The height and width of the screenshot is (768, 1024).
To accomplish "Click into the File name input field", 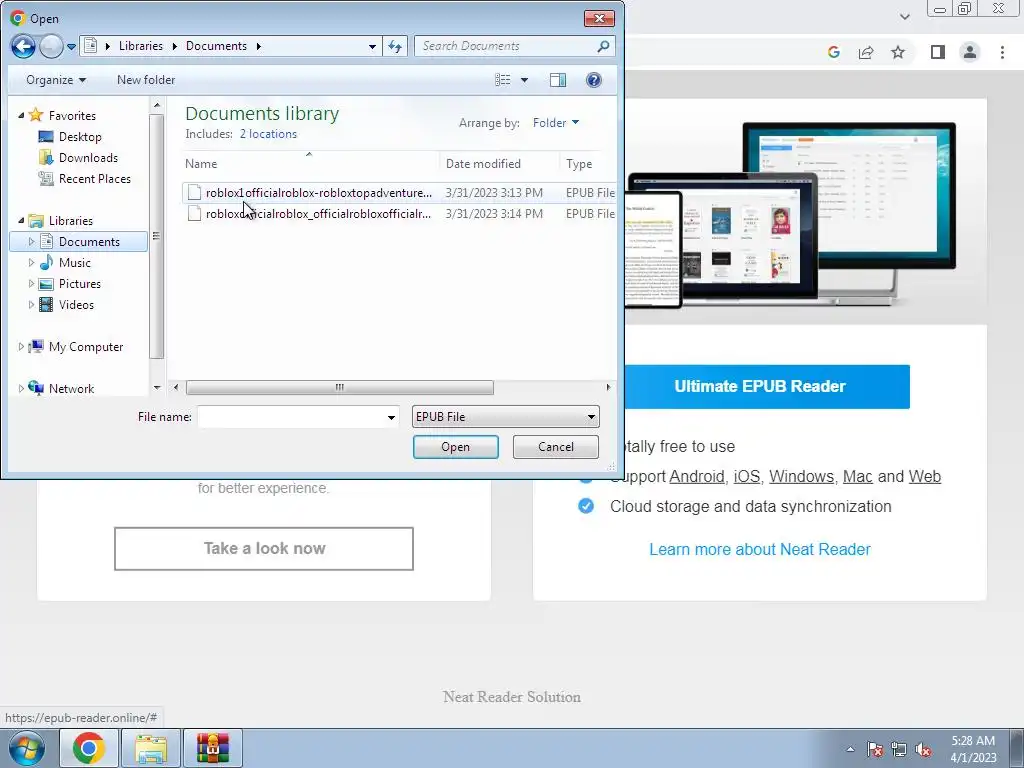I will click(x=292, y=417).
